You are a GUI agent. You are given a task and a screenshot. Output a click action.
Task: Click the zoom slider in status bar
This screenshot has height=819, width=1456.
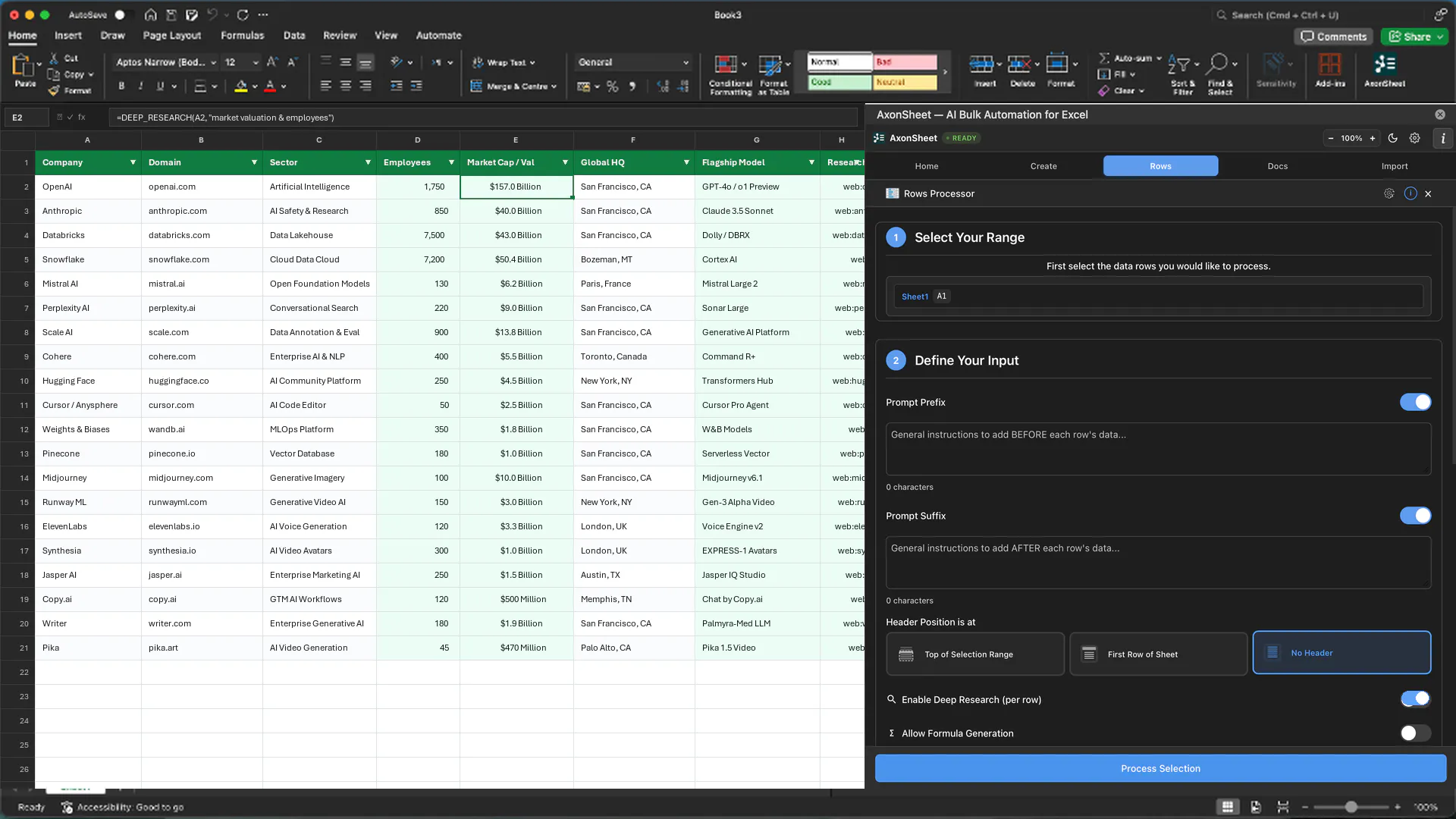[x=1351, y=807]
